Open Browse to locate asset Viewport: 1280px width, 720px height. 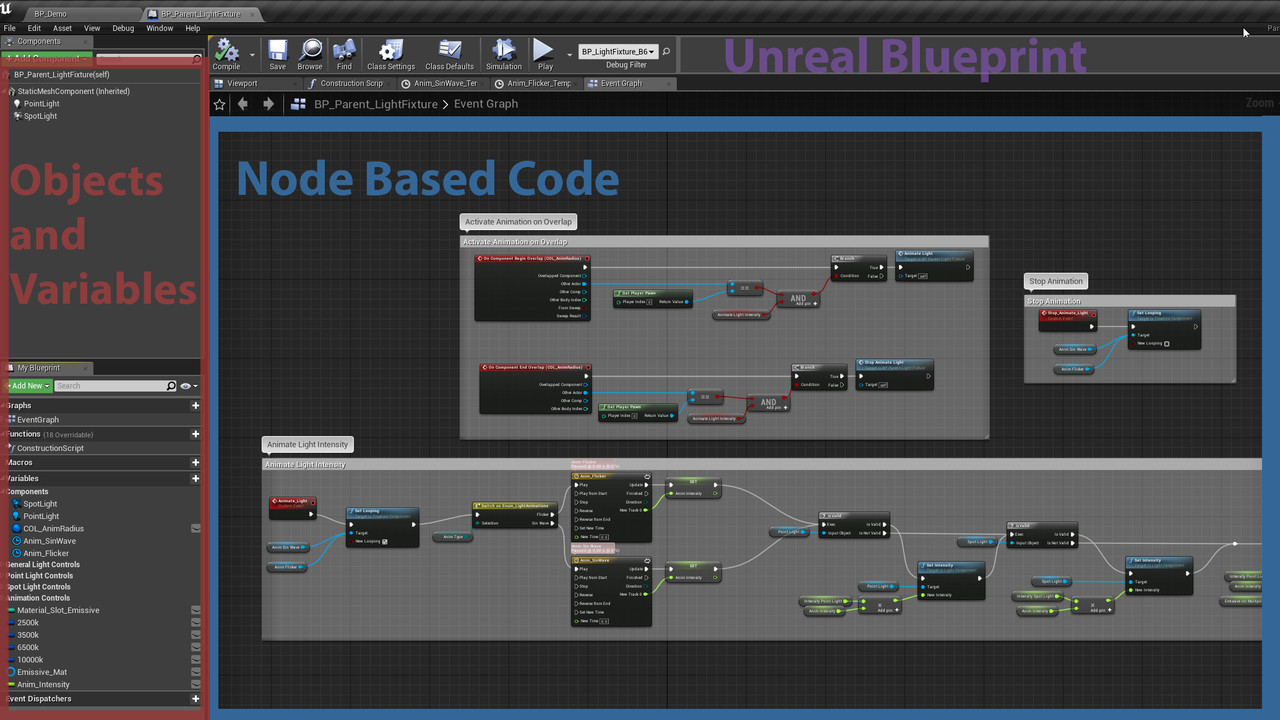(x=310, y=54)
